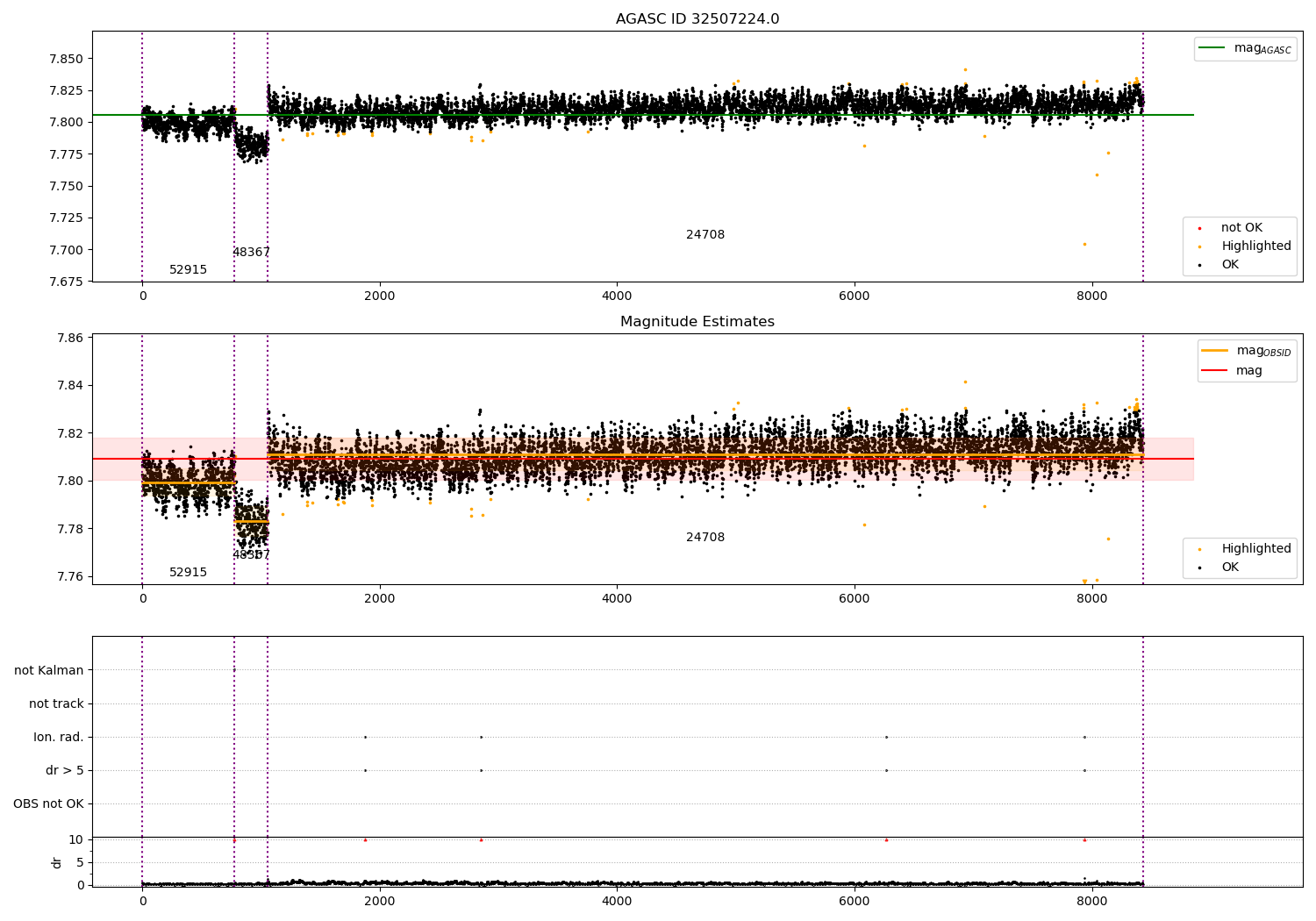Click the "10" tick on the dr axis

(76, 839)
